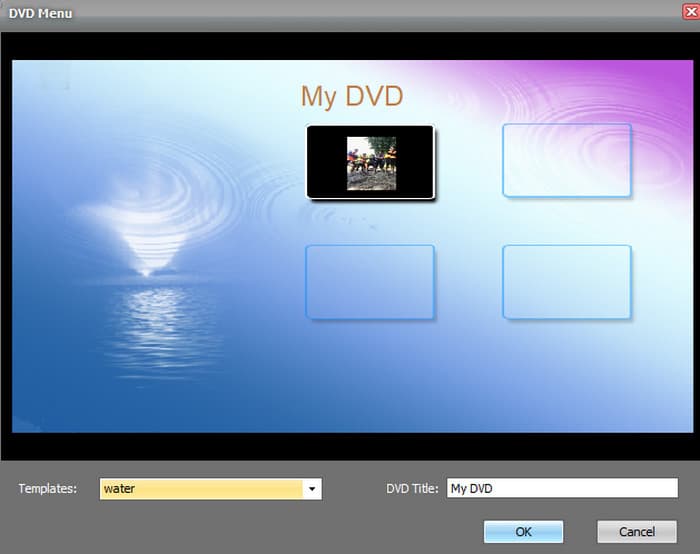The width and height of the screenshot is (700, 554).
Task: Close the DVD Menu dialog with red X
Action: (x=689, y=11)
